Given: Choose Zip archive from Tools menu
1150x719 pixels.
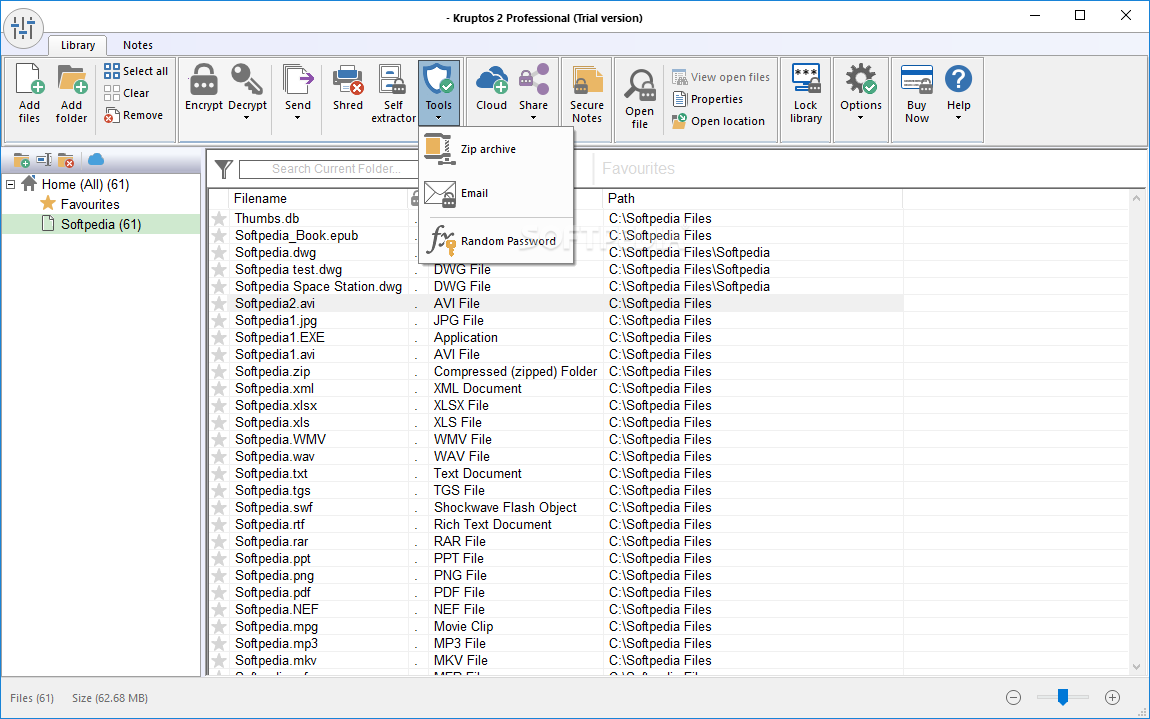Looking at the screenshot, I should click(x=496, y=149).
